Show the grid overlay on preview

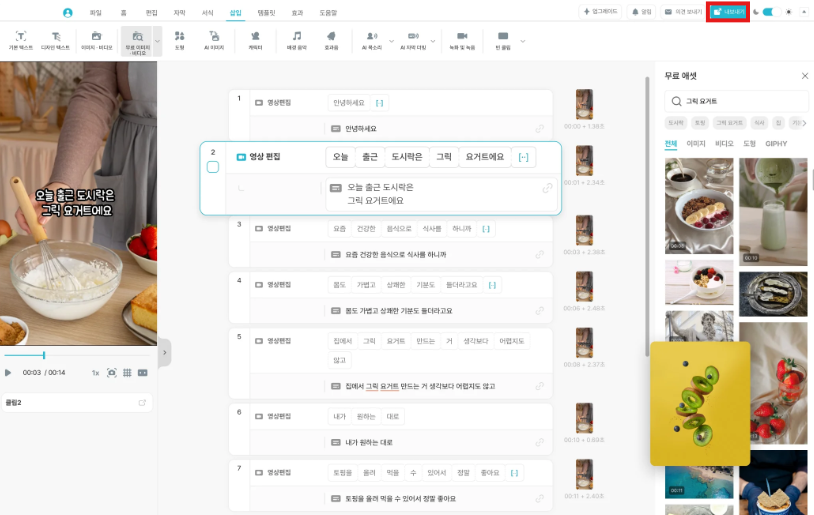point(127,373)
